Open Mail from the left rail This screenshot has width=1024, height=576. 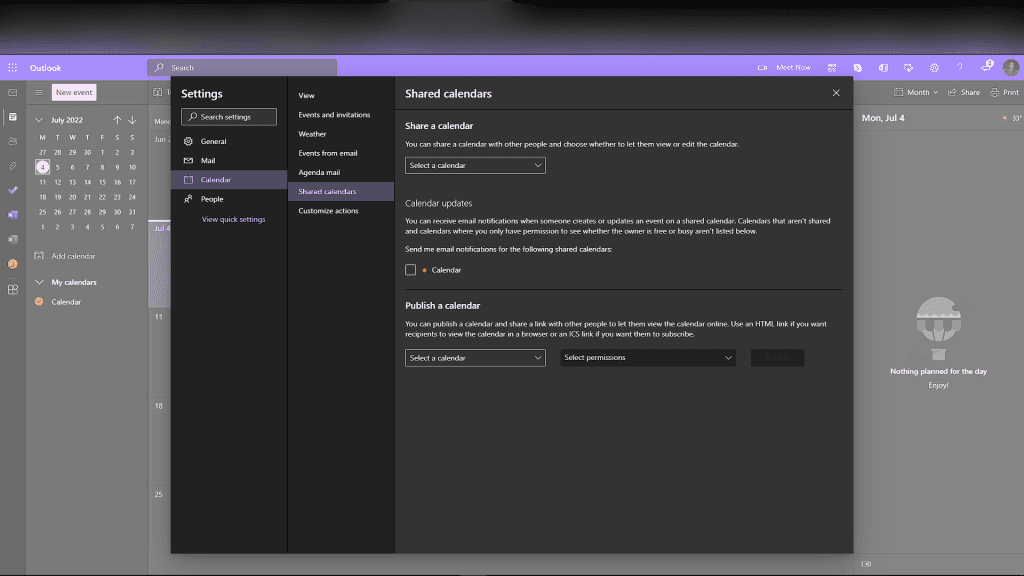click(12, 93)
